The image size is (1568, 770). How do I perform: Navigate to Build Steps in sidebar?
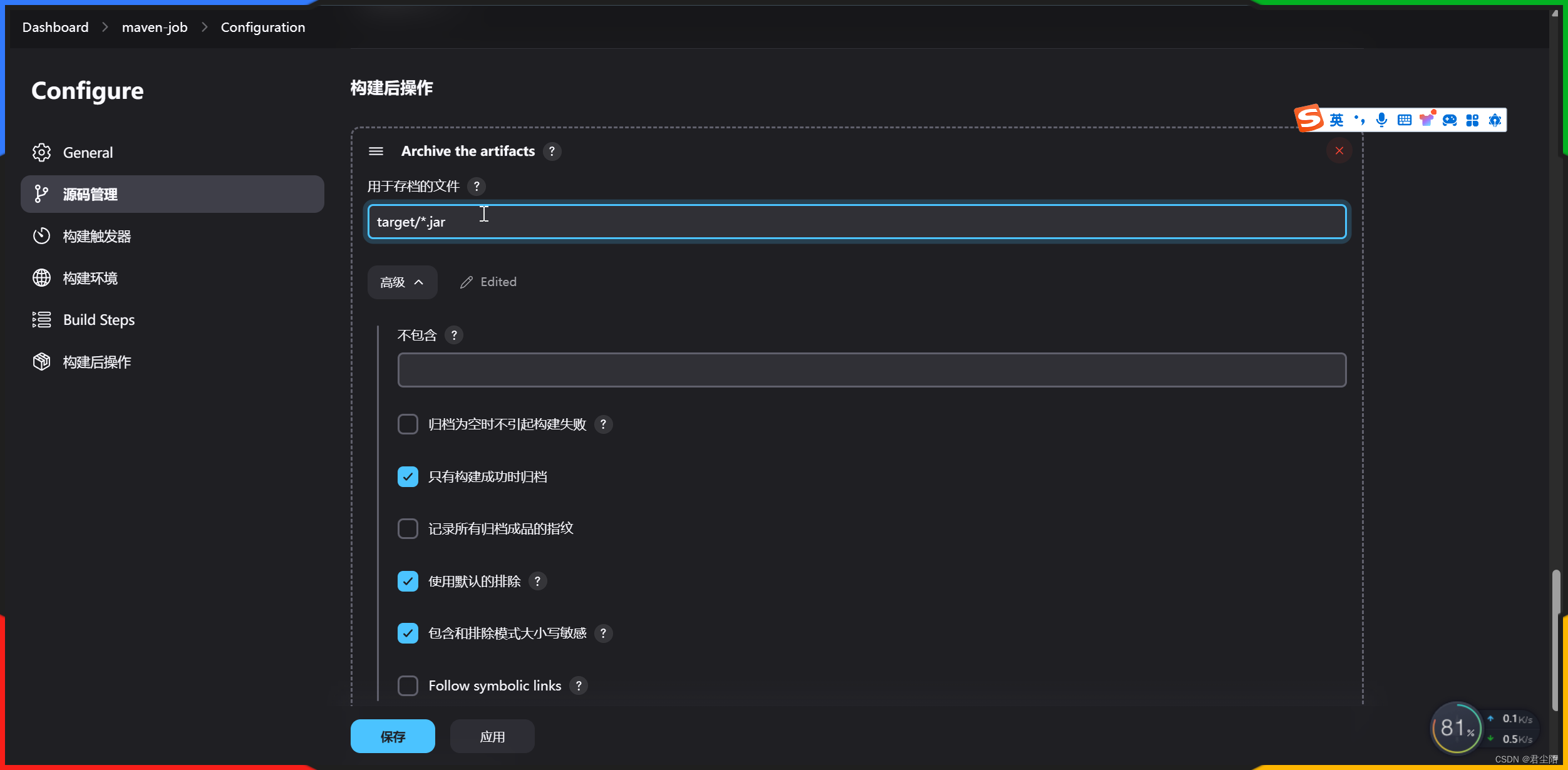pyautogui.click(x=98, y=319)
